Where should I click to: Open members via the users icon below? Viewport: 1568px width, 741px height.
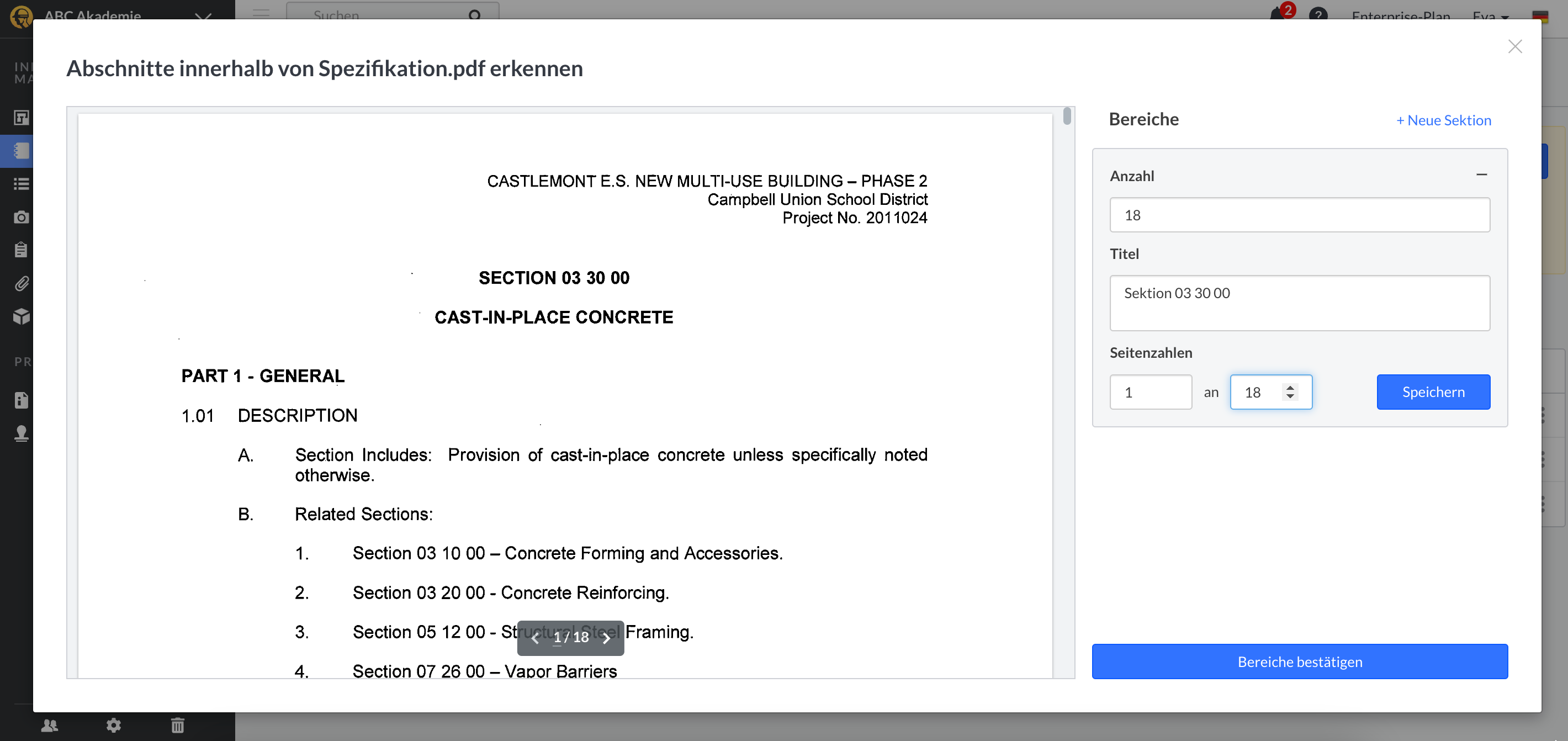pos(51,726)
